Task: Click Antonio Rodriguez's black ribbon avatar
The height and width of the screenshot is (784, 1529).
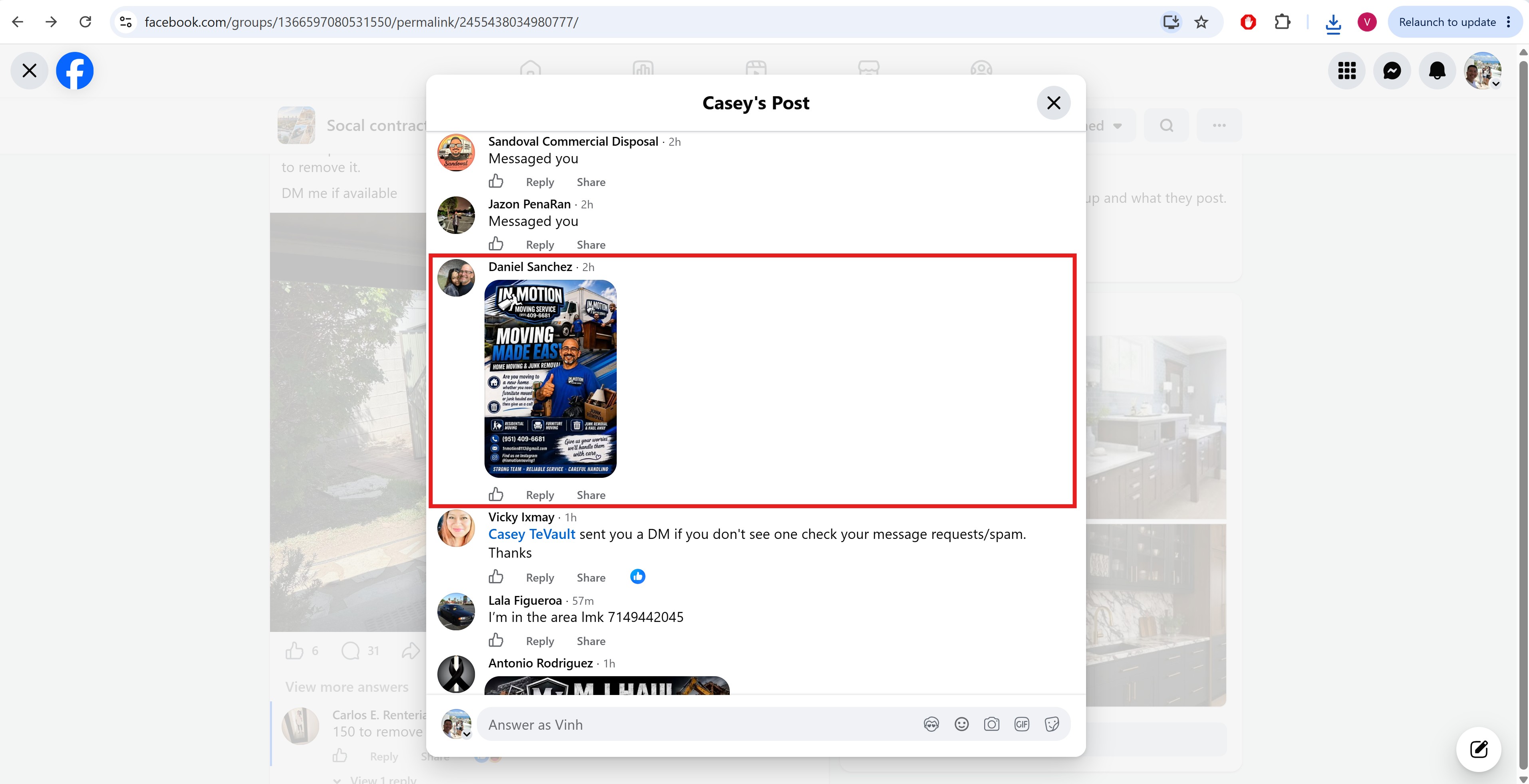Action: click(x=456, y=674)
